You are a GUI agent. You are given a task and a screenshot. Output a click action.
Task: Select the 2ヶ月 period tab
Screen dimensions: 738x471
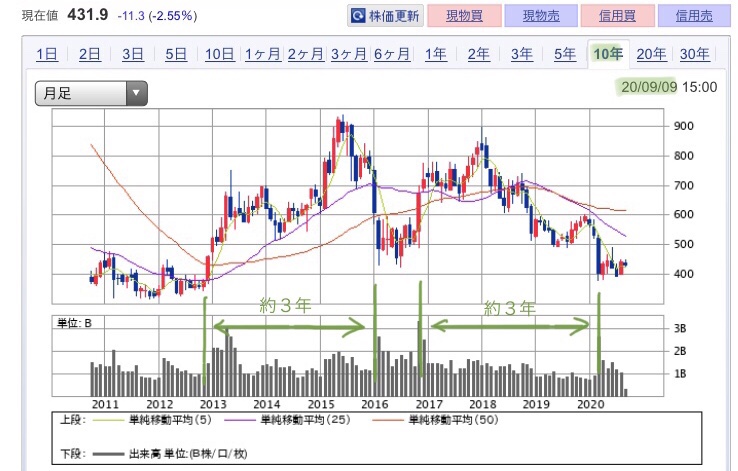[x=306, y=54]
